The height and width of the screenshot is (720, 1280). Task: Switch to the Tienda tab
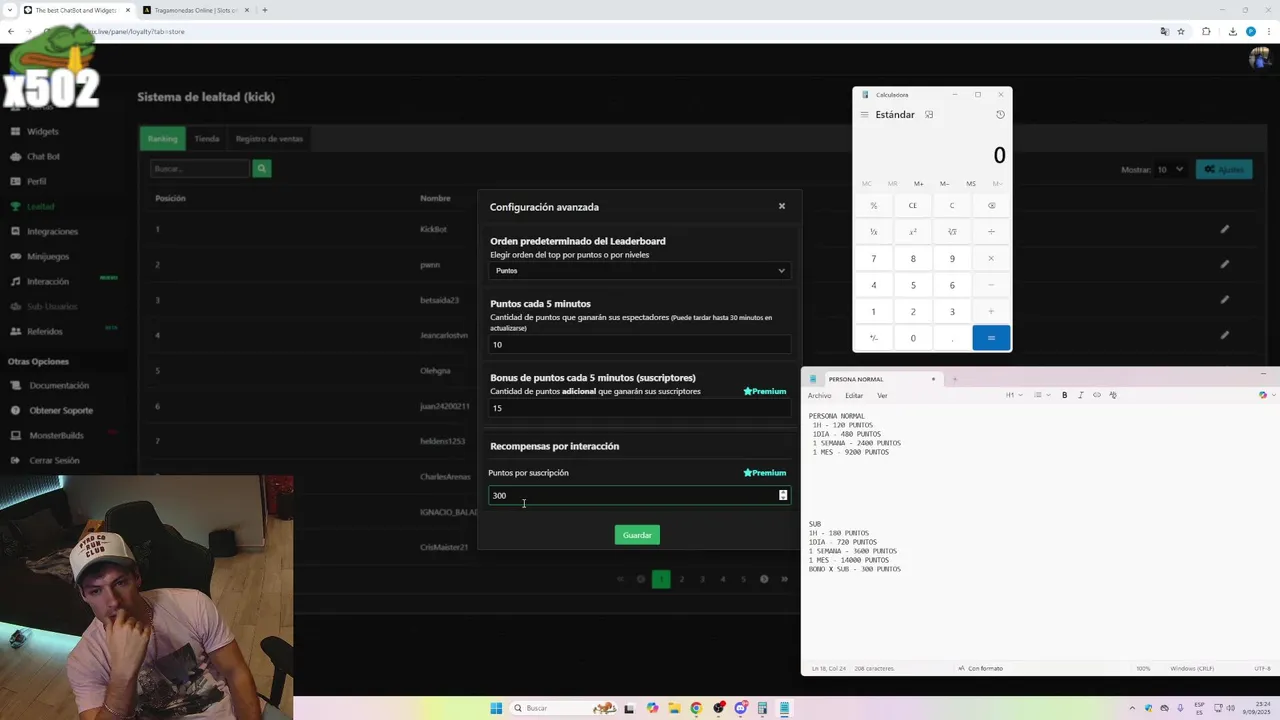tap(207, 139)
